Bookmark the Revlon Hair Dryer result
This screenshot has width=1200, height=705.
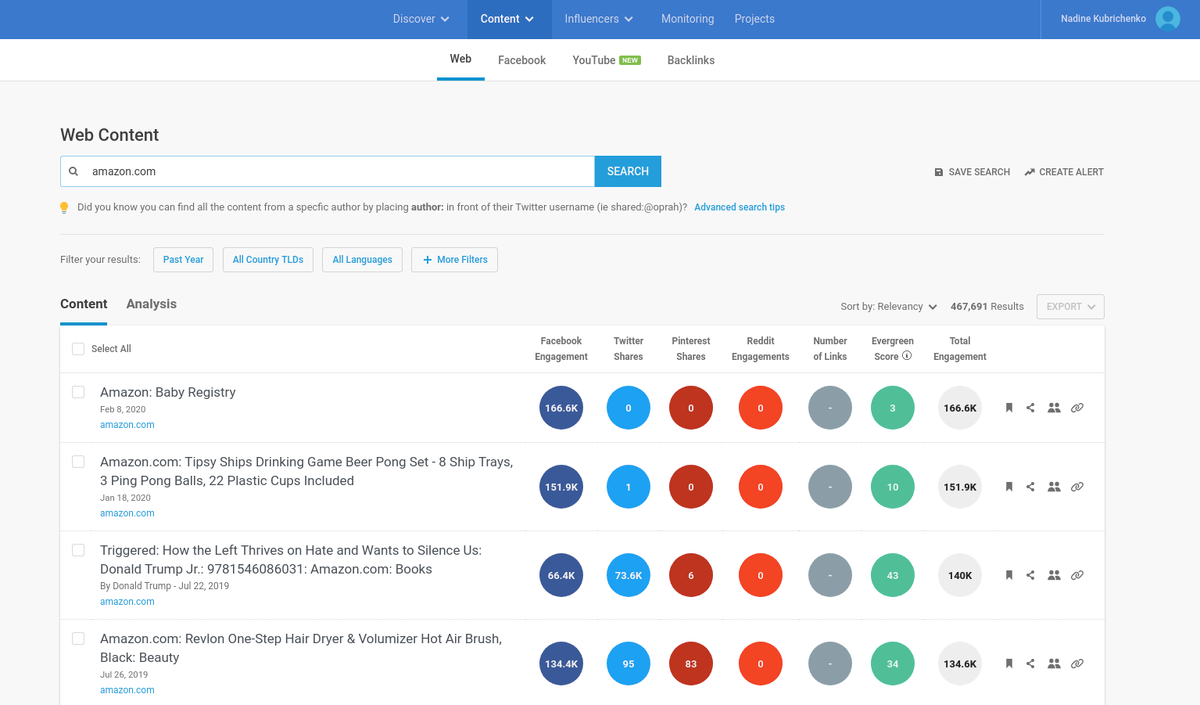coord(1009,663)
